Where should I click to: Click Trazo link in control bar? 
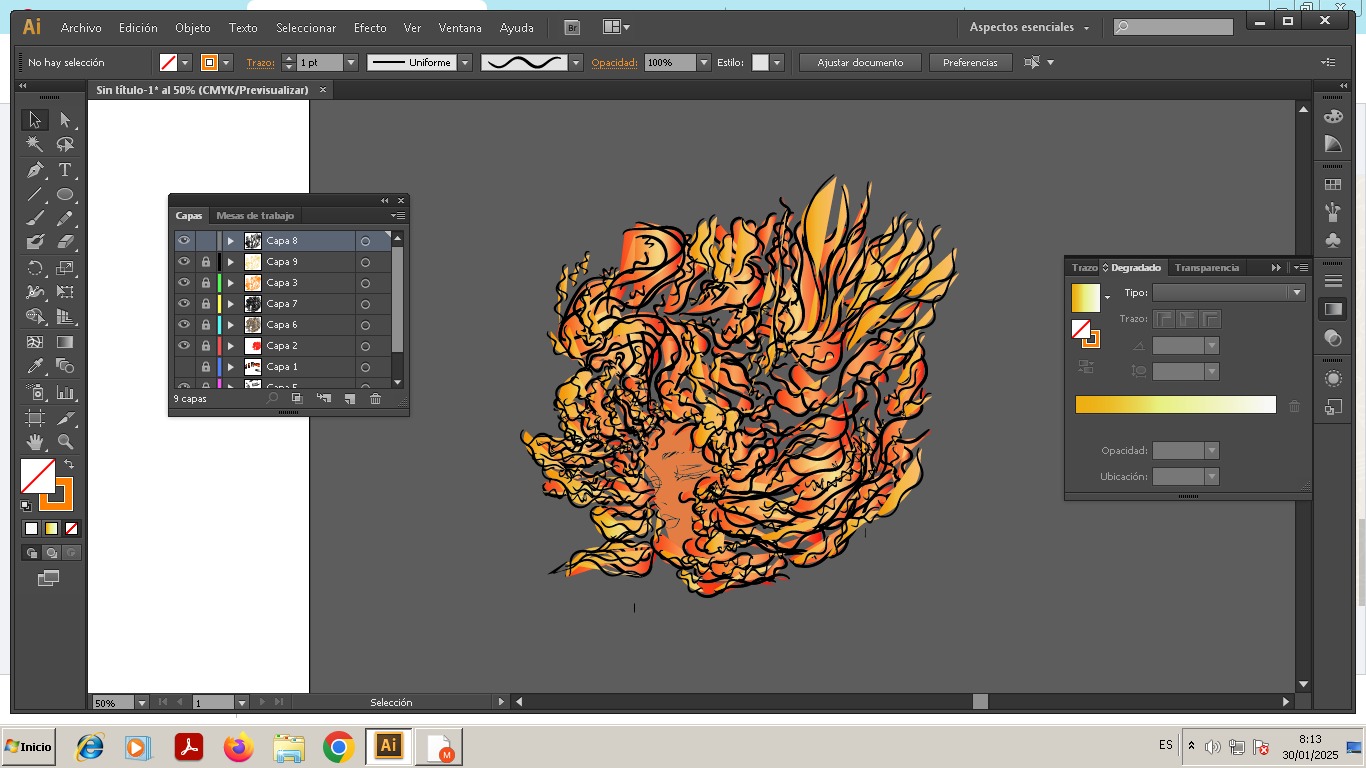[260, 63]
